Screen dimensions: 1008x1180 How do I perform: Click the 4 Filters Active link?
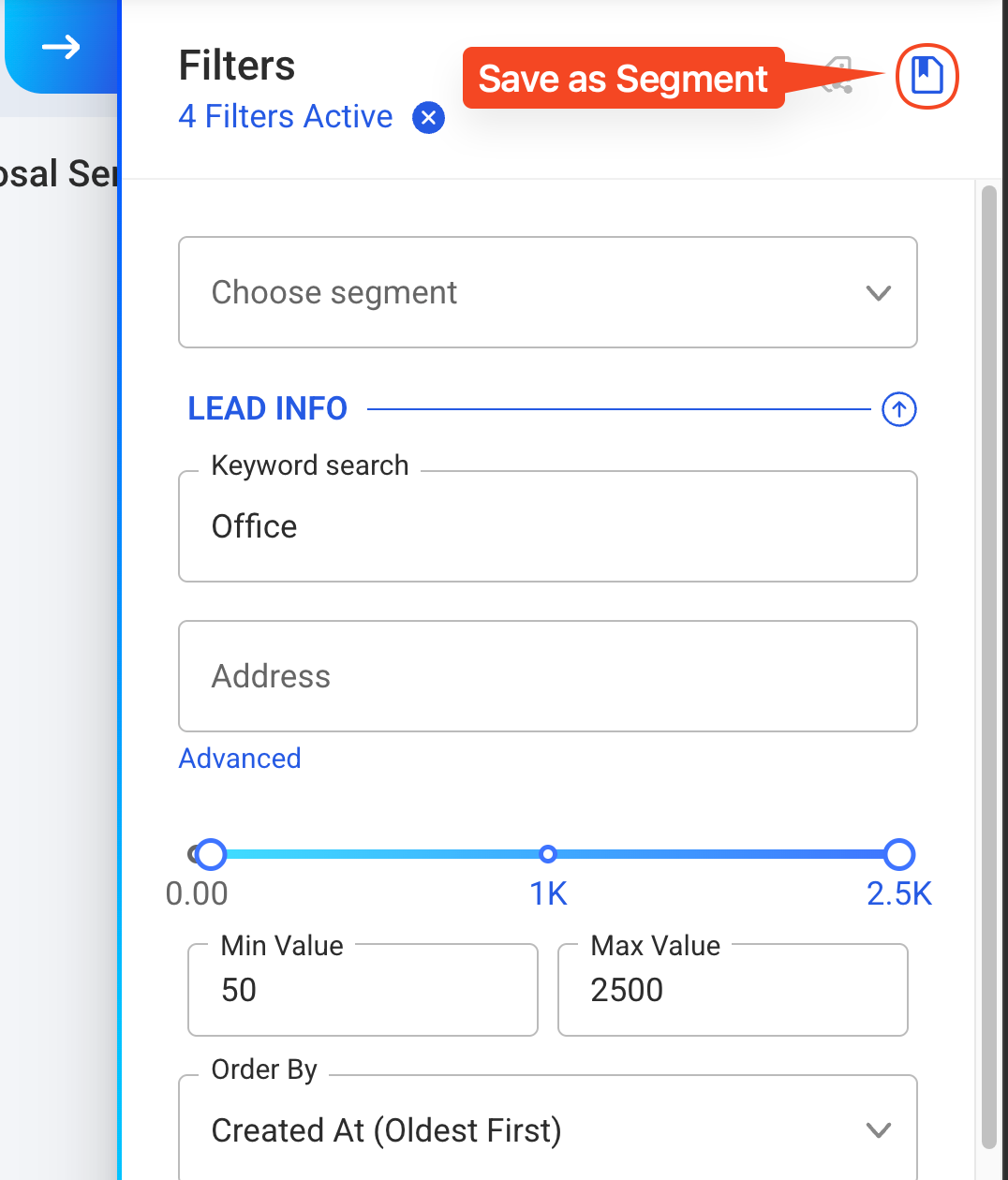click(286, 117)
